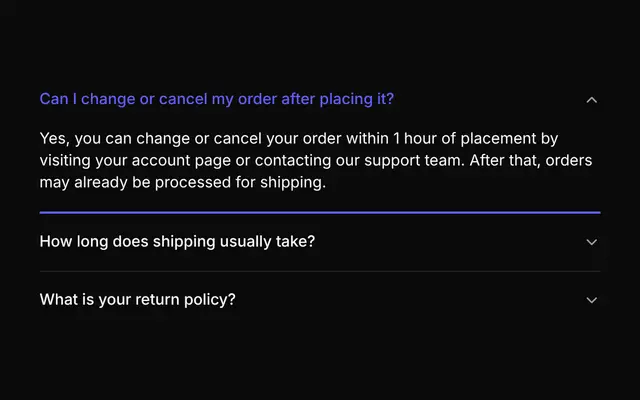Click the gray separator above the return policy question
Screen dimensions: 640x400
tap(320, 271)
